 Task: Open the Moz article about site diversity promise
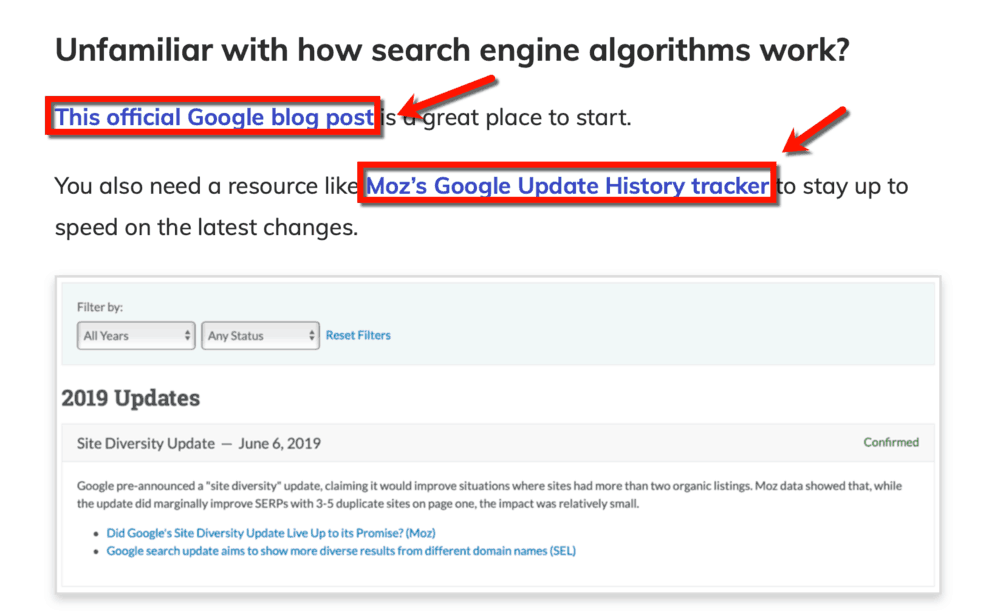[271, 532]
